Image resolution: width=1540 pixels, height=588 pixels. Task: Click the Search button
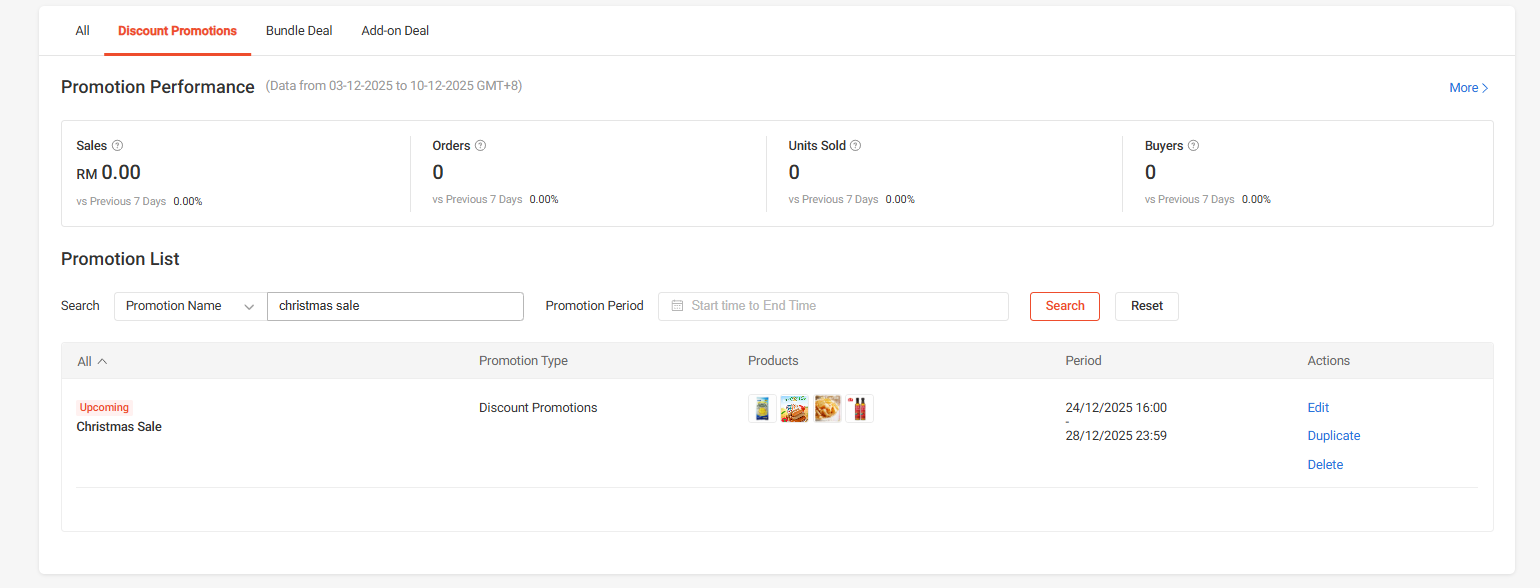1064,306
